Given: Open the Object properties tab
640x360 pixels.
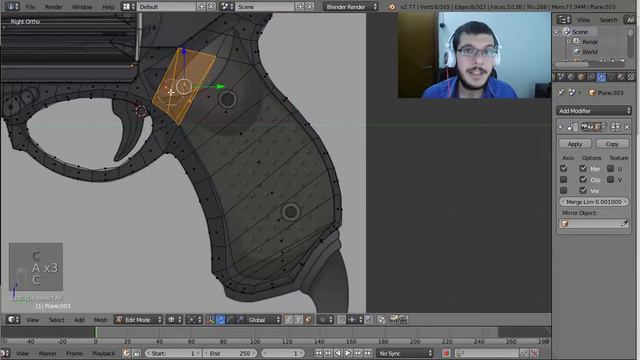Looking at the screenshot, I should click(x=581, y=77).
